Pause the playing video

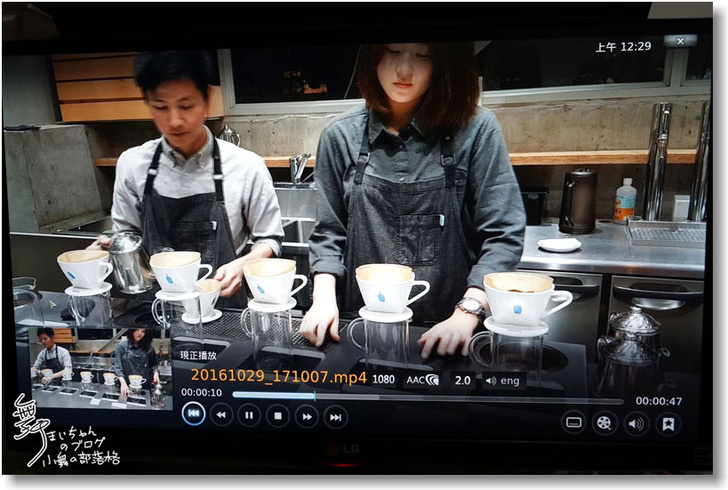(x=249, y=415)
